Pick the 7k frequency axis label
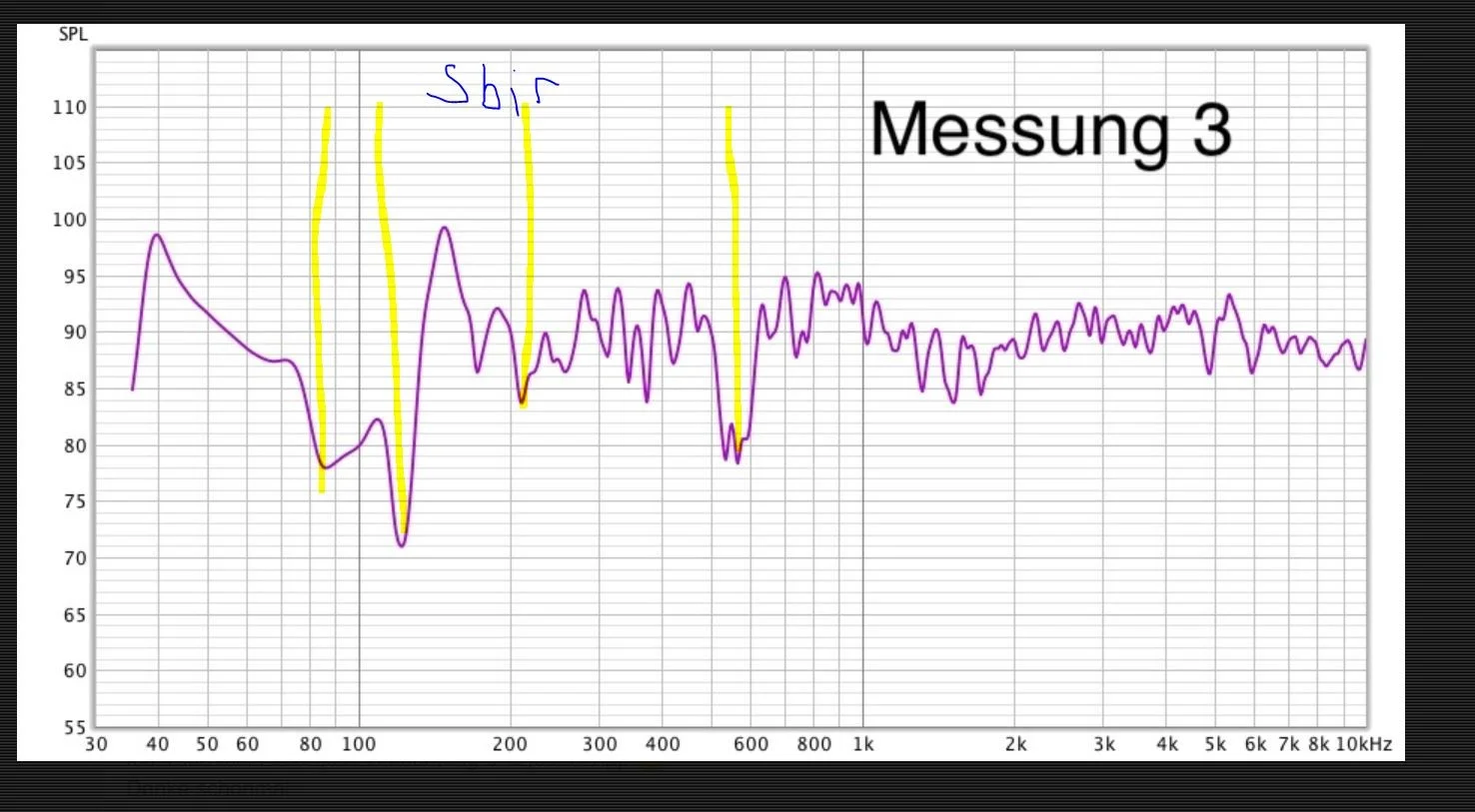The height and width of the screenshot is (812, 1475). tap(1289, 744)
